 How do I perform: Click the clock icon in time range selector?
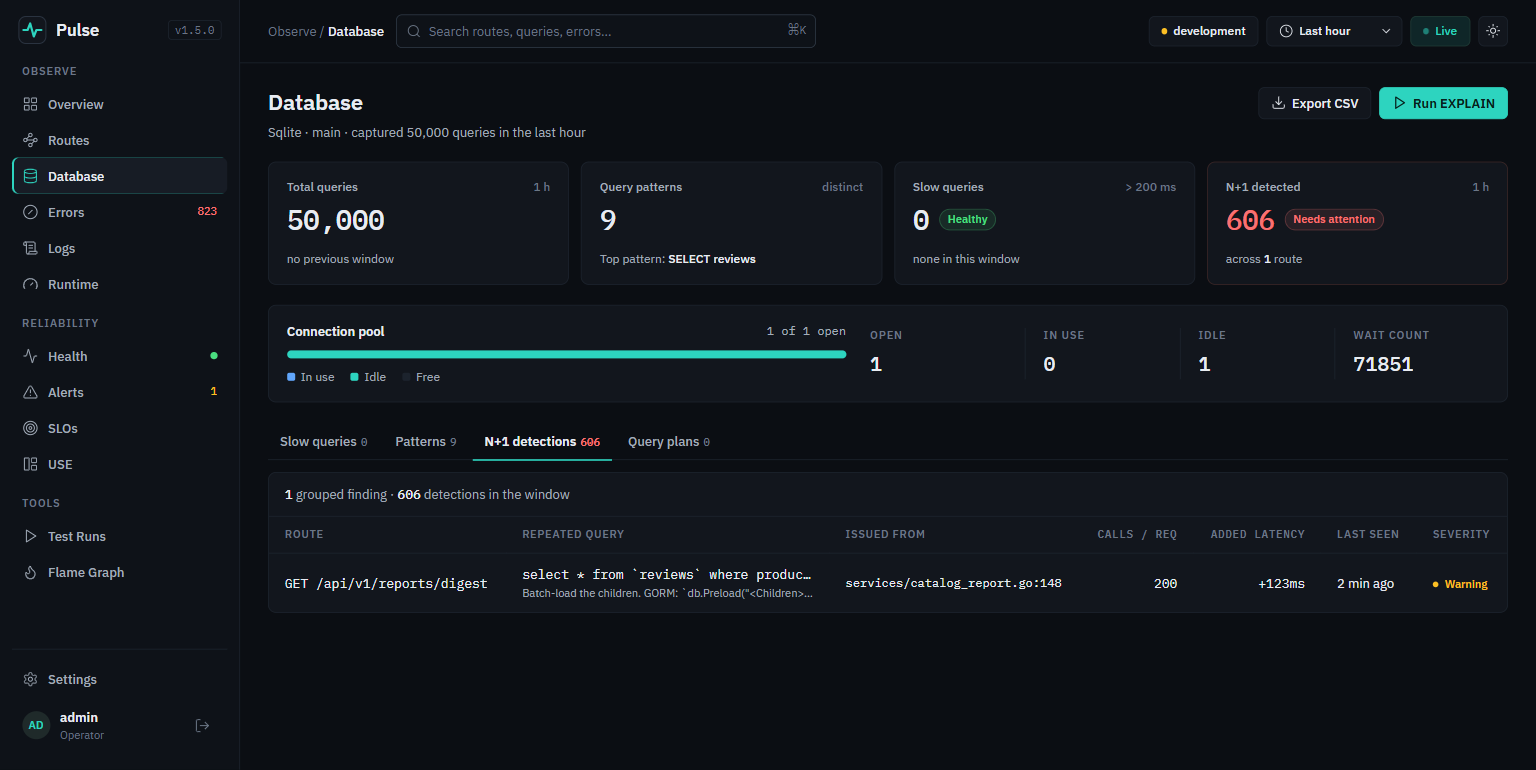[x=1286, y=31]
